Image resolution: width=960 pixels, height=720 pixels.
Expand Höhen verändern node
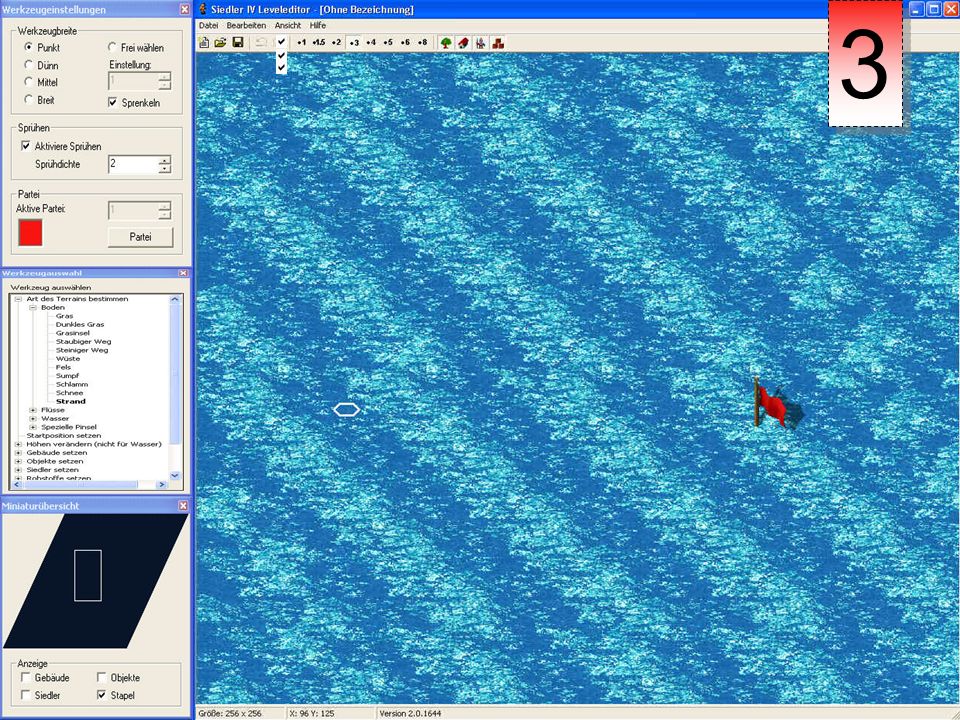[x=18, y=444]
